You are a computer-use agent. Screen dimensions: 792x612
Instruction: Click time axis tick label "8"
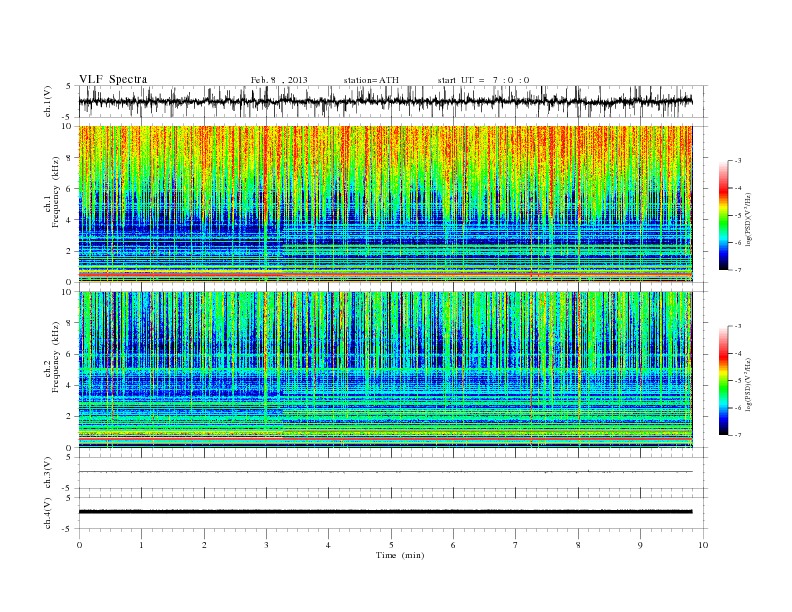[x=578, y=545]
